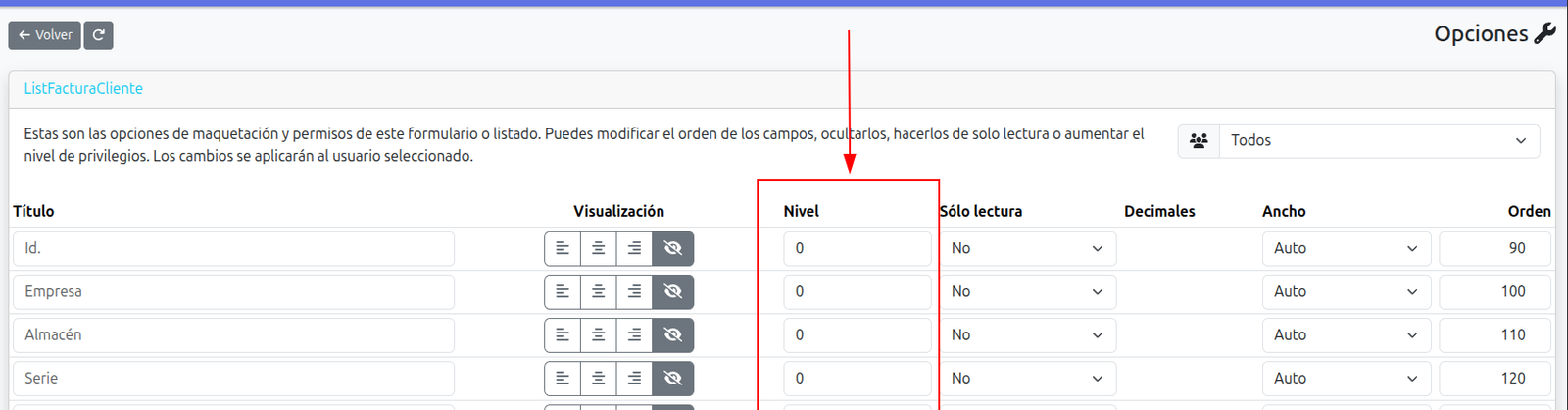Click the users group icon
The width and height of the screenshot is (1568, 410).
point(1199,140)
